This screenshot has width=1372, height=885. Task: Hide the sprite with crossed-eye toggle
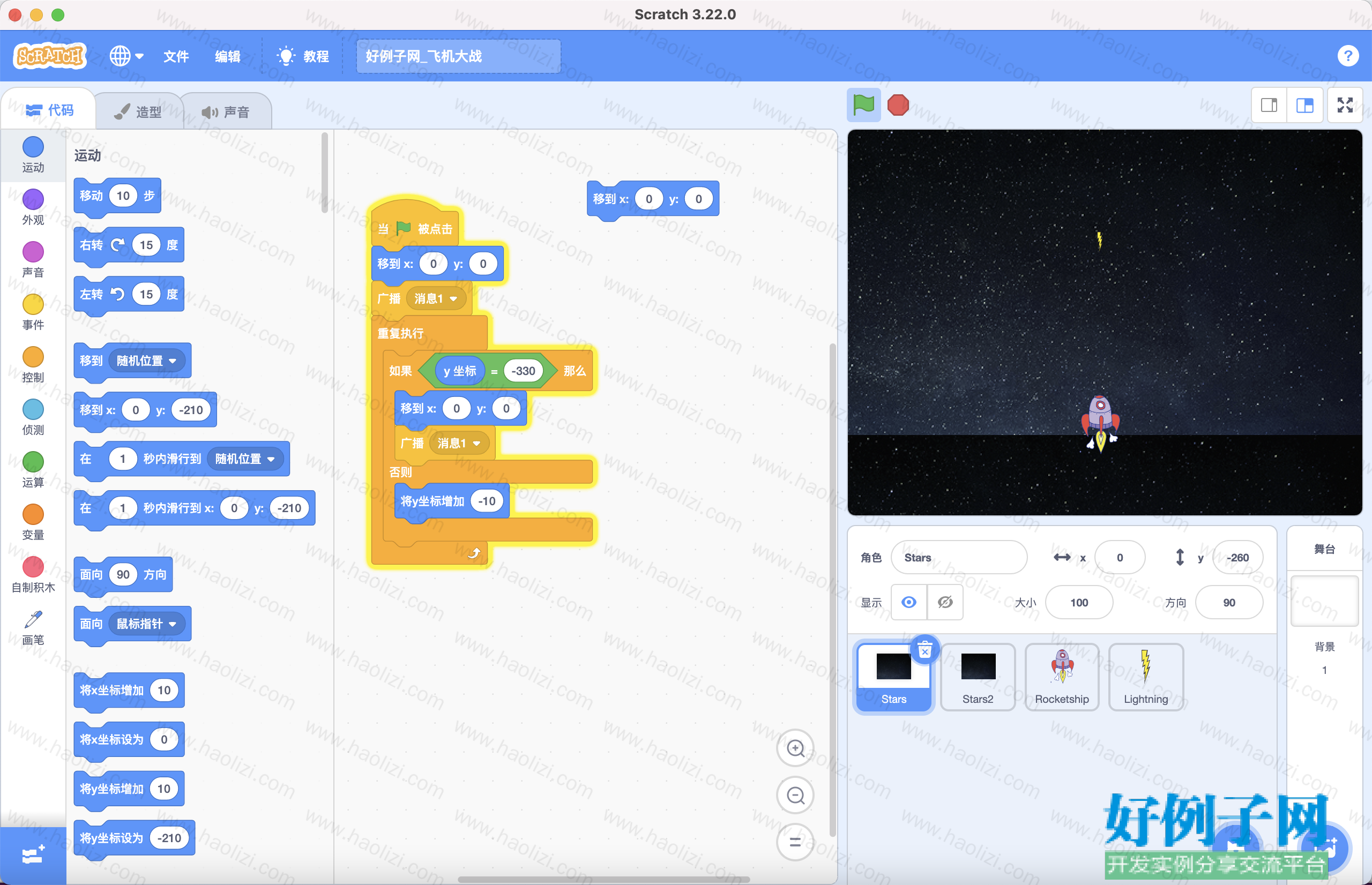point(945,602)
